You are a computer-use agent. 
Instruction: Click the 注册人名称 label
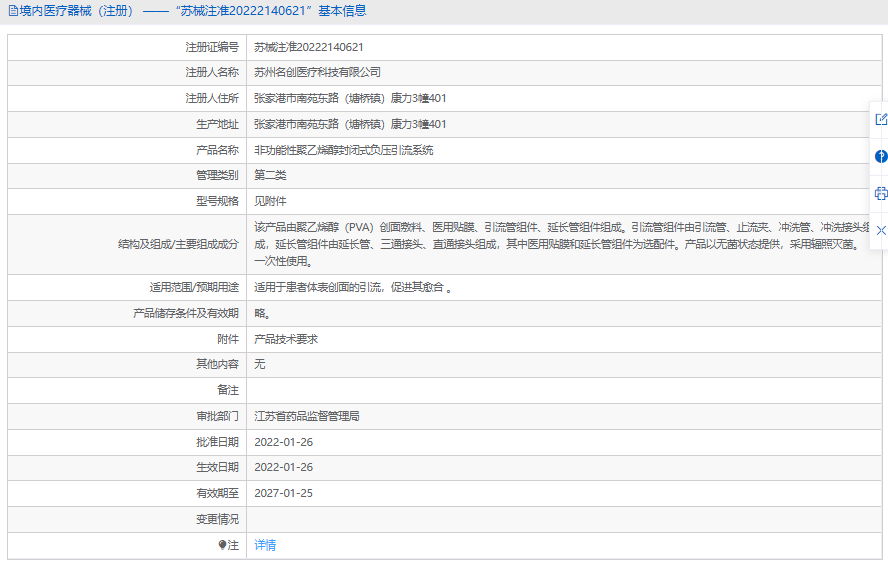coord(212,72)
